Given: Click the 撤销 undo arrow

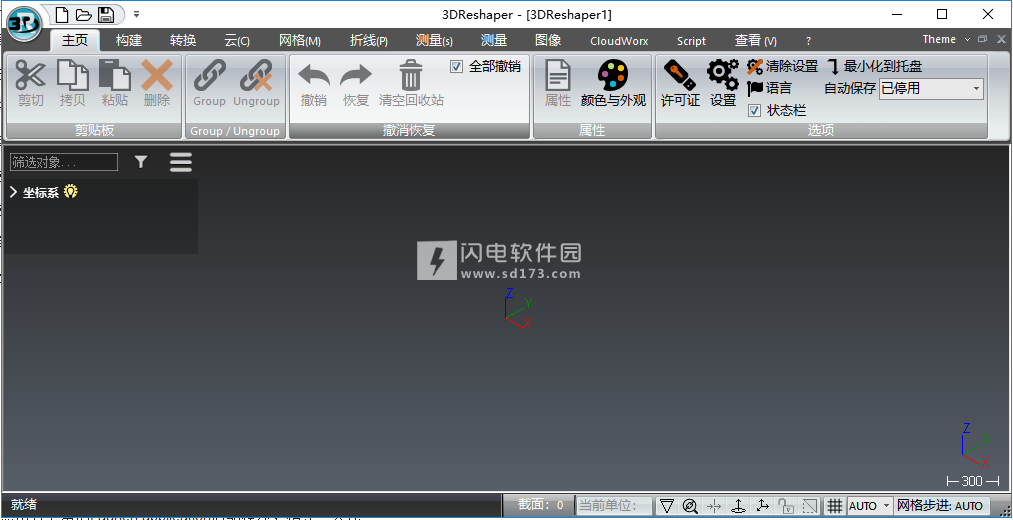Looking at the screenshot, I should tap(314, 75).
